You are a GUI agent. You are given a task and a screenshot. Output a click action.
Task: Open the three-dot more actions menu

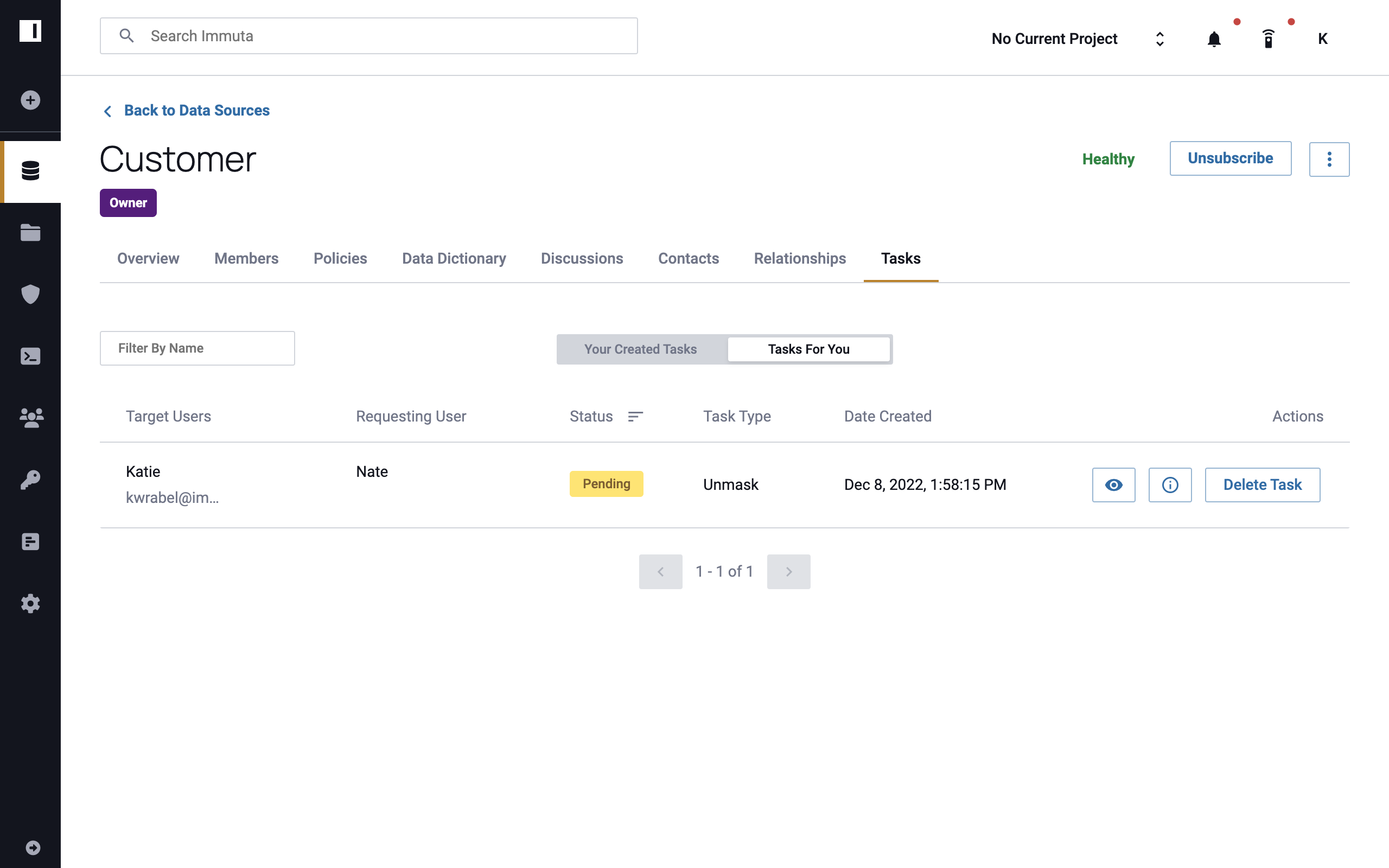(1329, 159)
